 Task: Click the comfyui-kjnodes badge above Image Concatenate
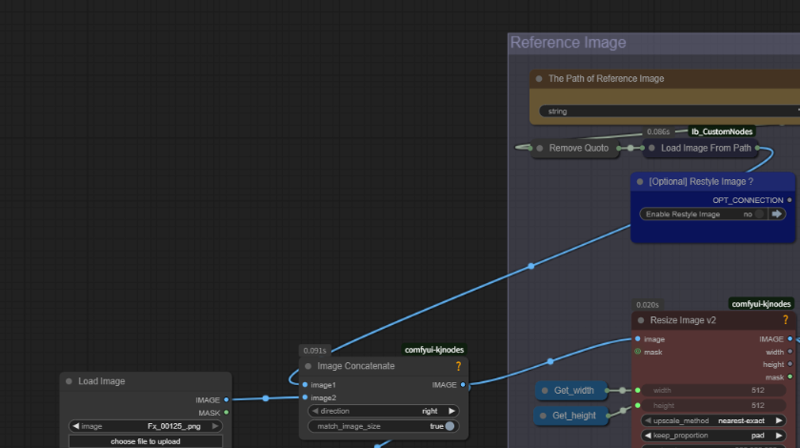point(434,350)
